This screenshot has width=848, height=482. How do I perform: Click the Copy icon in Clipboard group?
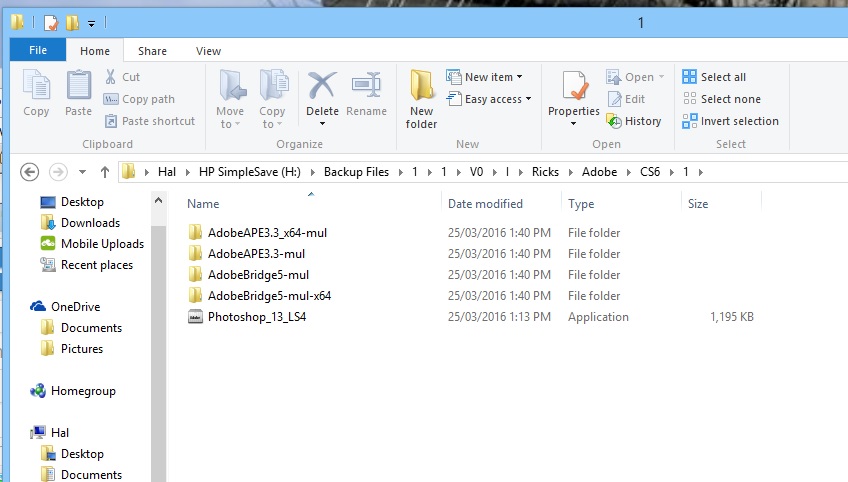[x=36, y=85]
